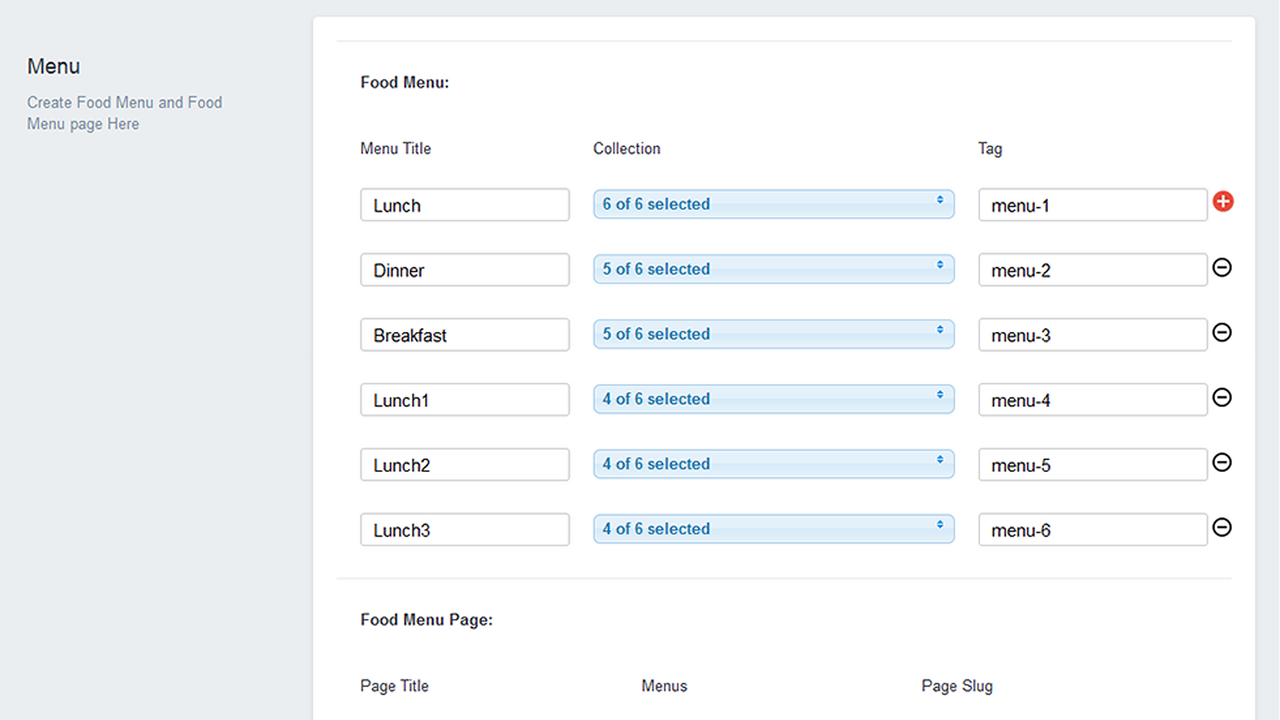This screenshot has height=720, width=1280.
Task: Remove the Breakfast row via its minus icon
Action: pos(1222,332)
